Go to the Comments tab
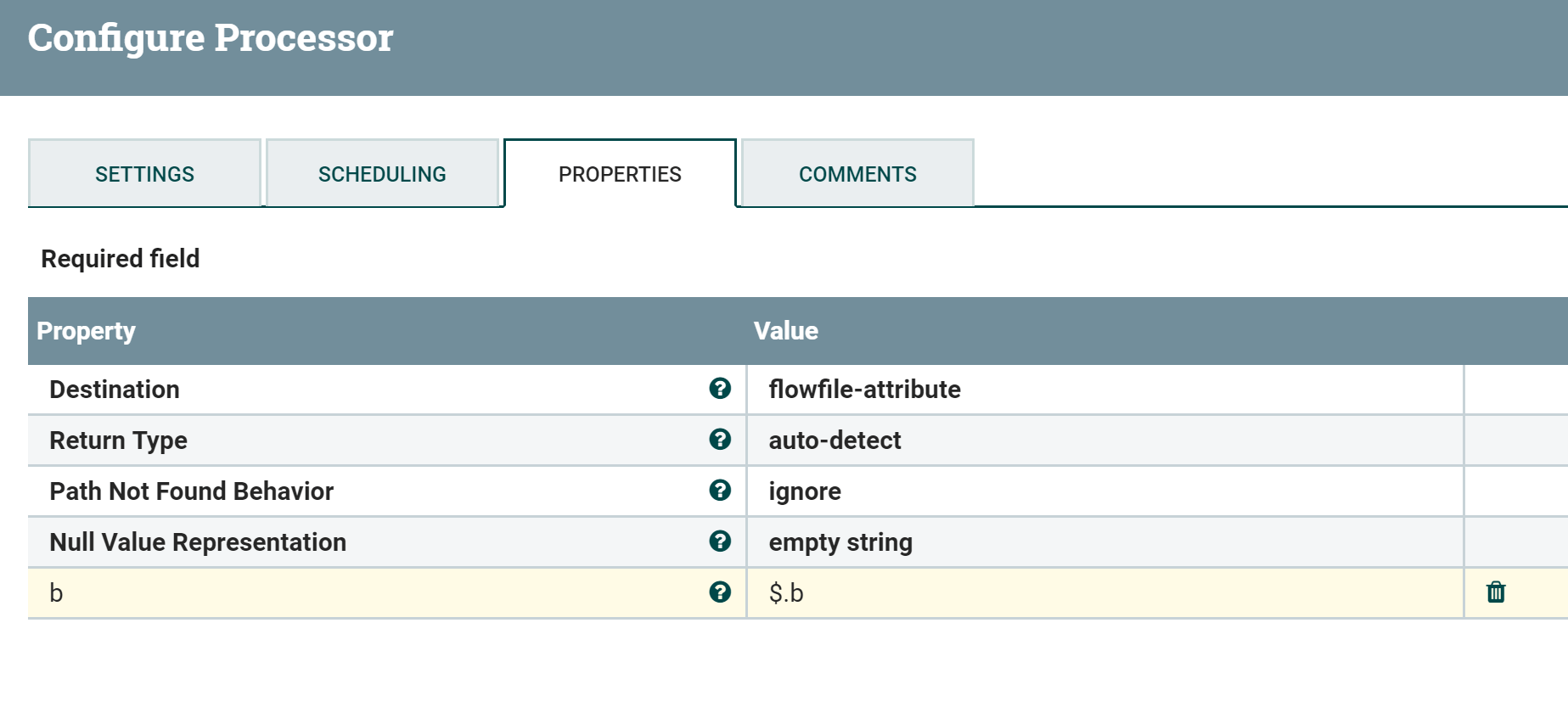 857,174
